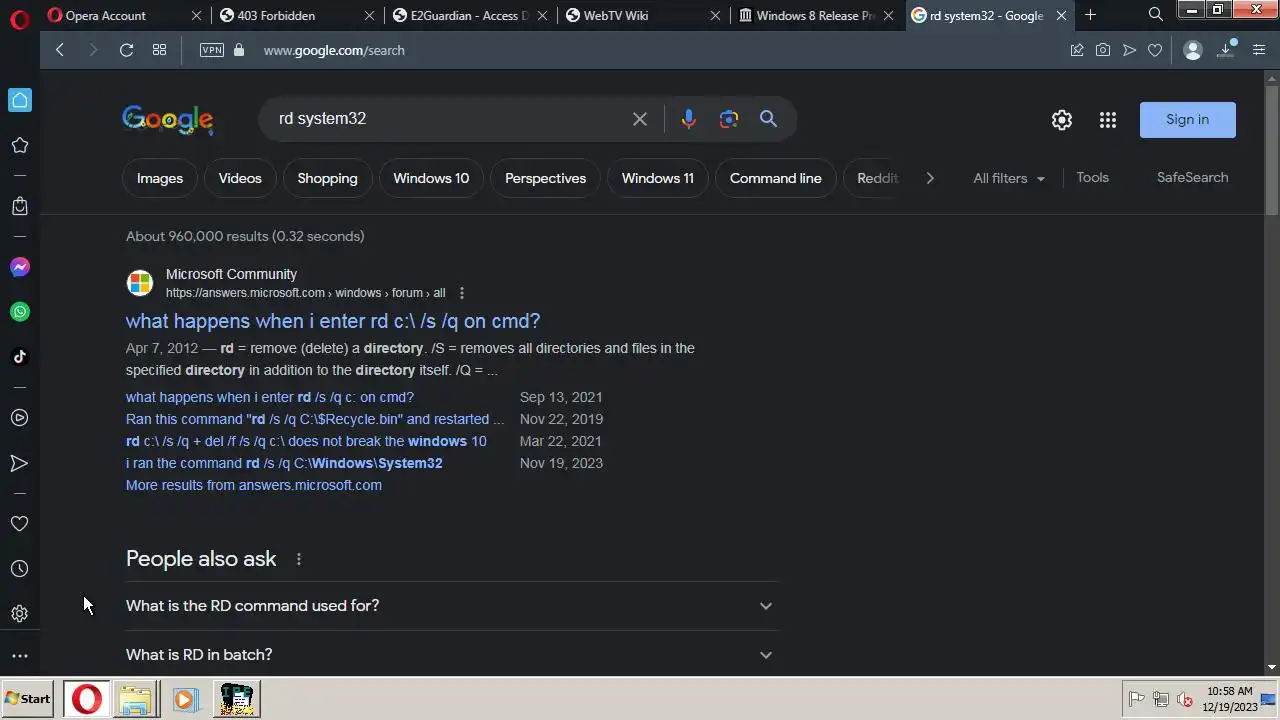1280x720 pixels.
Task: Open File Explorer from taskbar
Action: click(135, 699)
